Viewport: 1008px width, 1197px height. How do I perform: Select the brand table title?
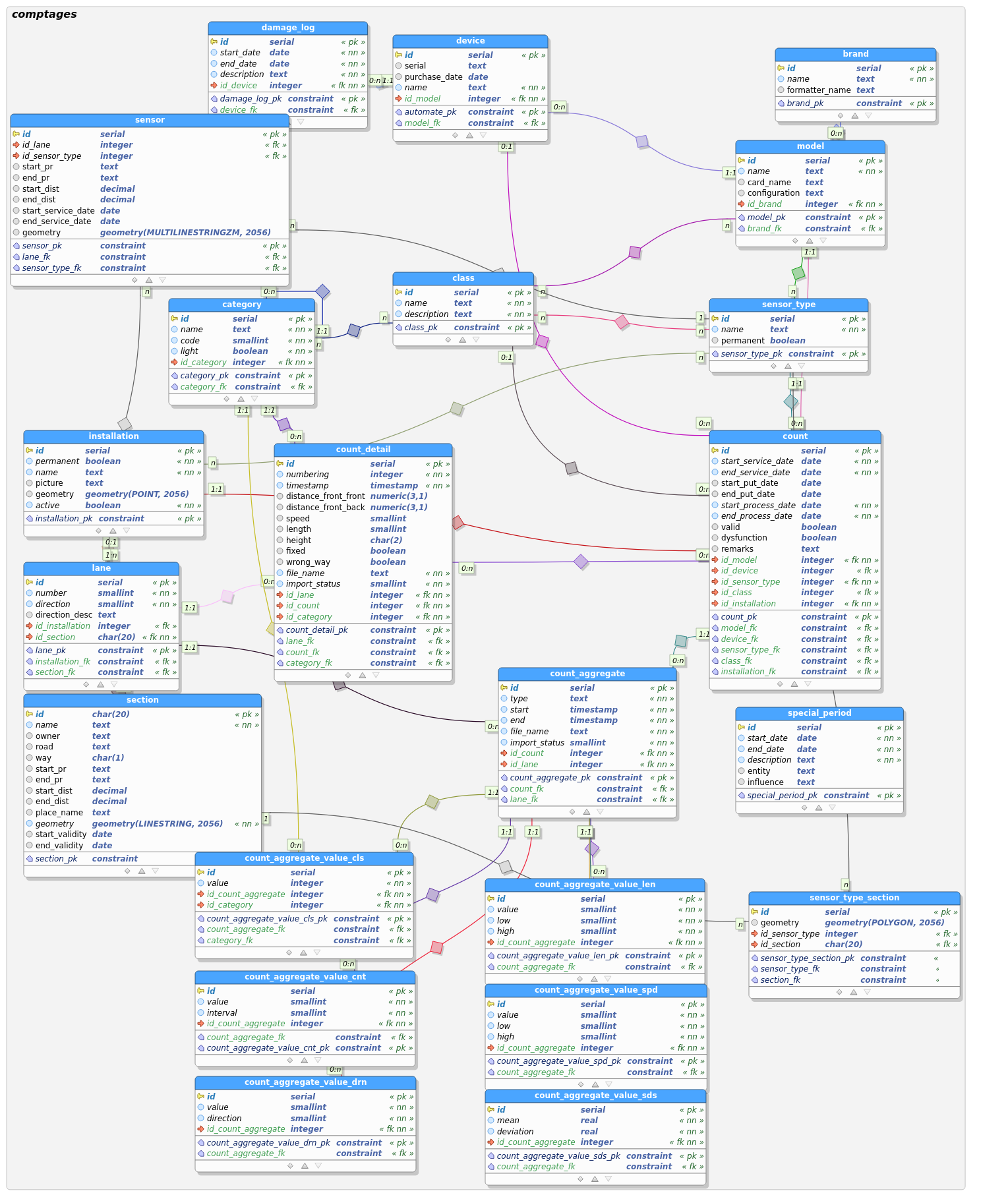point(856,54)
